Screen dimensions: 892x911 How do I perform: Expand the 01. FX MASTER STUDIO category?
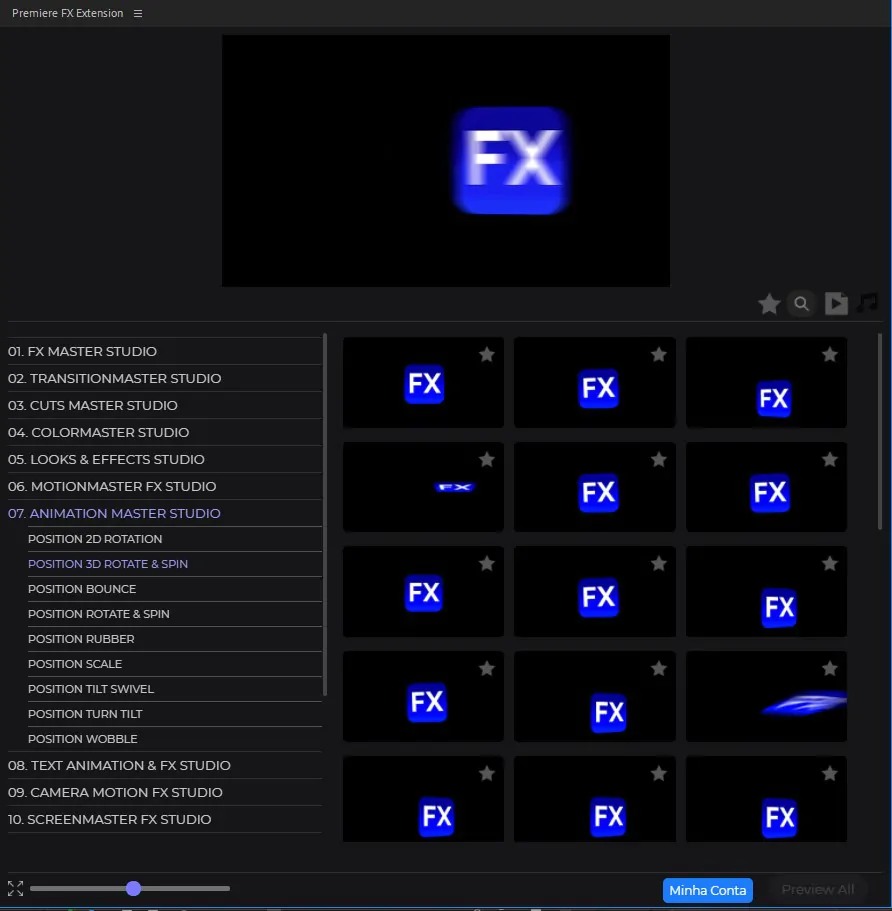pos(82,351)
